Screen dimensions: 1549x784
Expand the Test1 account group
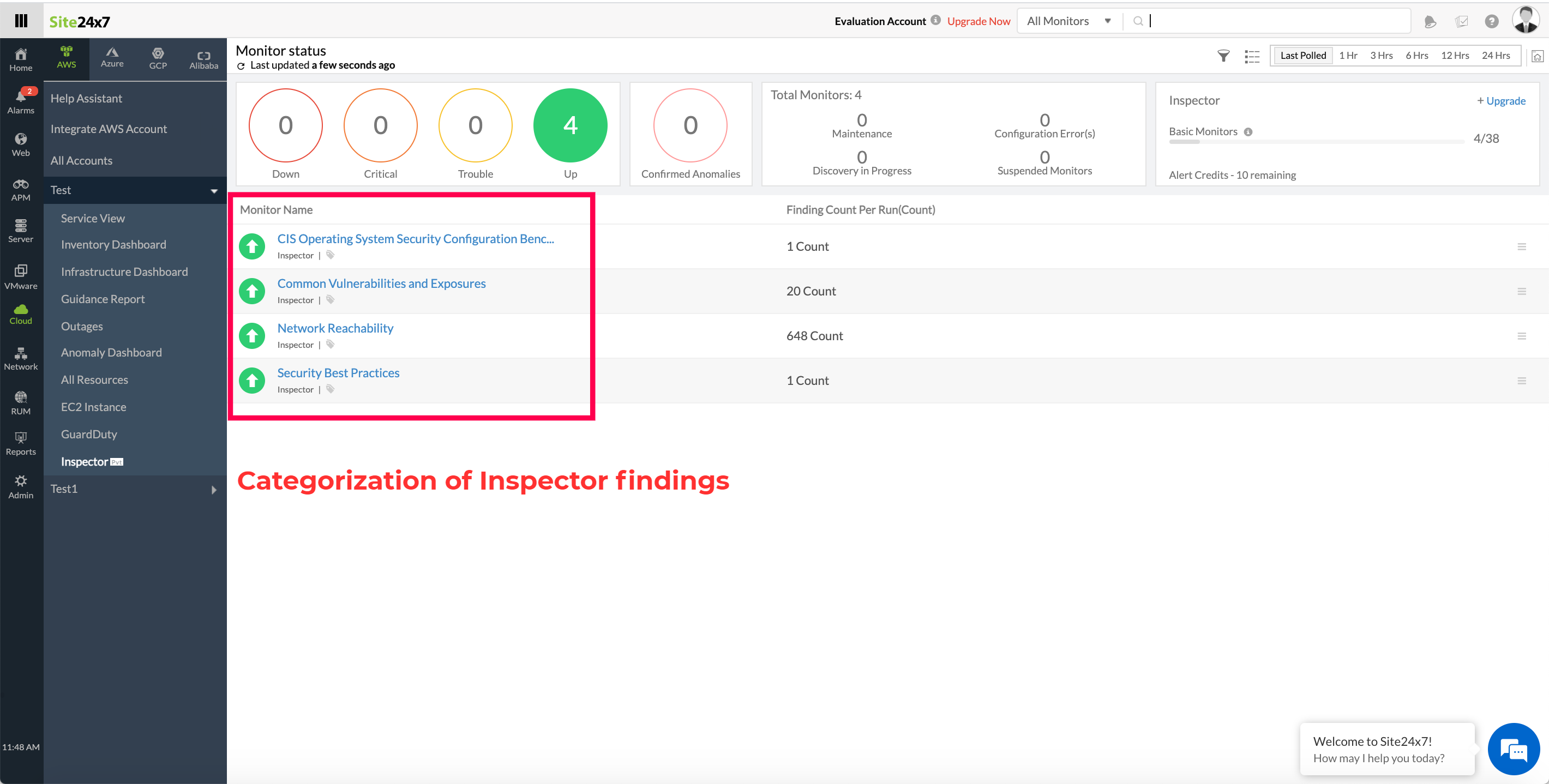(213, 489)
